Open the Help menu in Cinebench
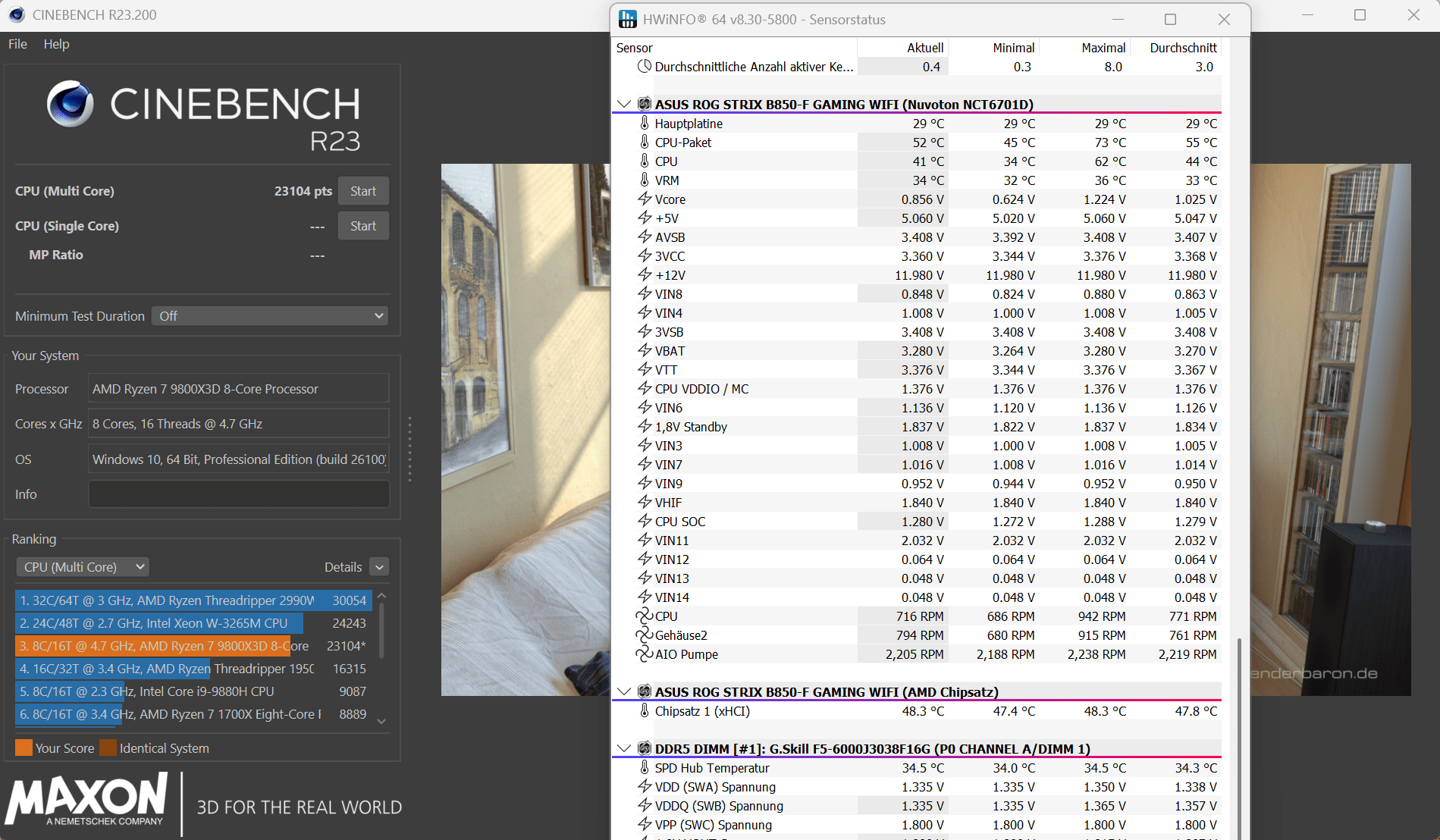Screen dimensions: 1440x840 pos(56,44)
